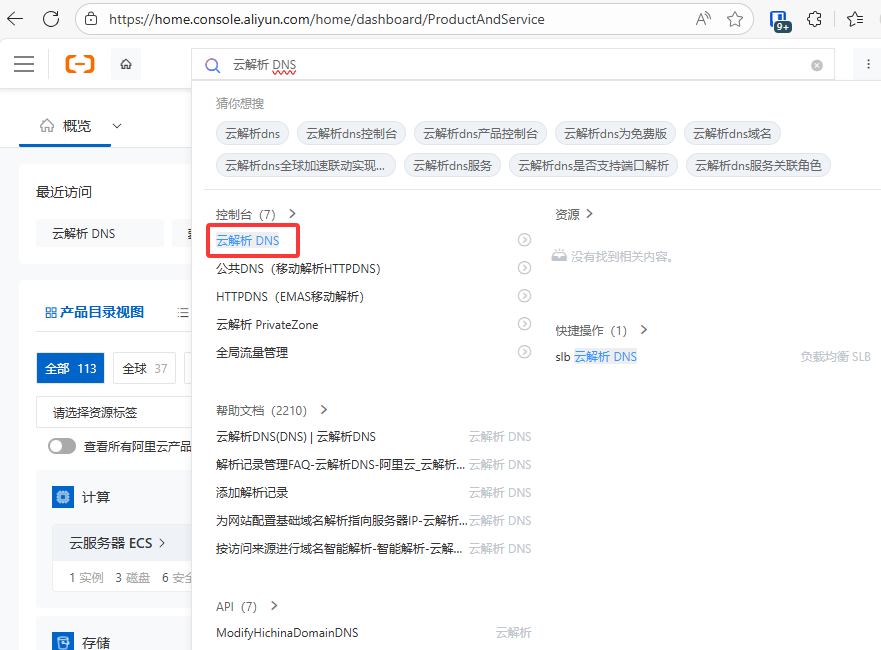Expand the 概览 dropdown arrow
Screen dimensions: 881x650
click(117, 126)
